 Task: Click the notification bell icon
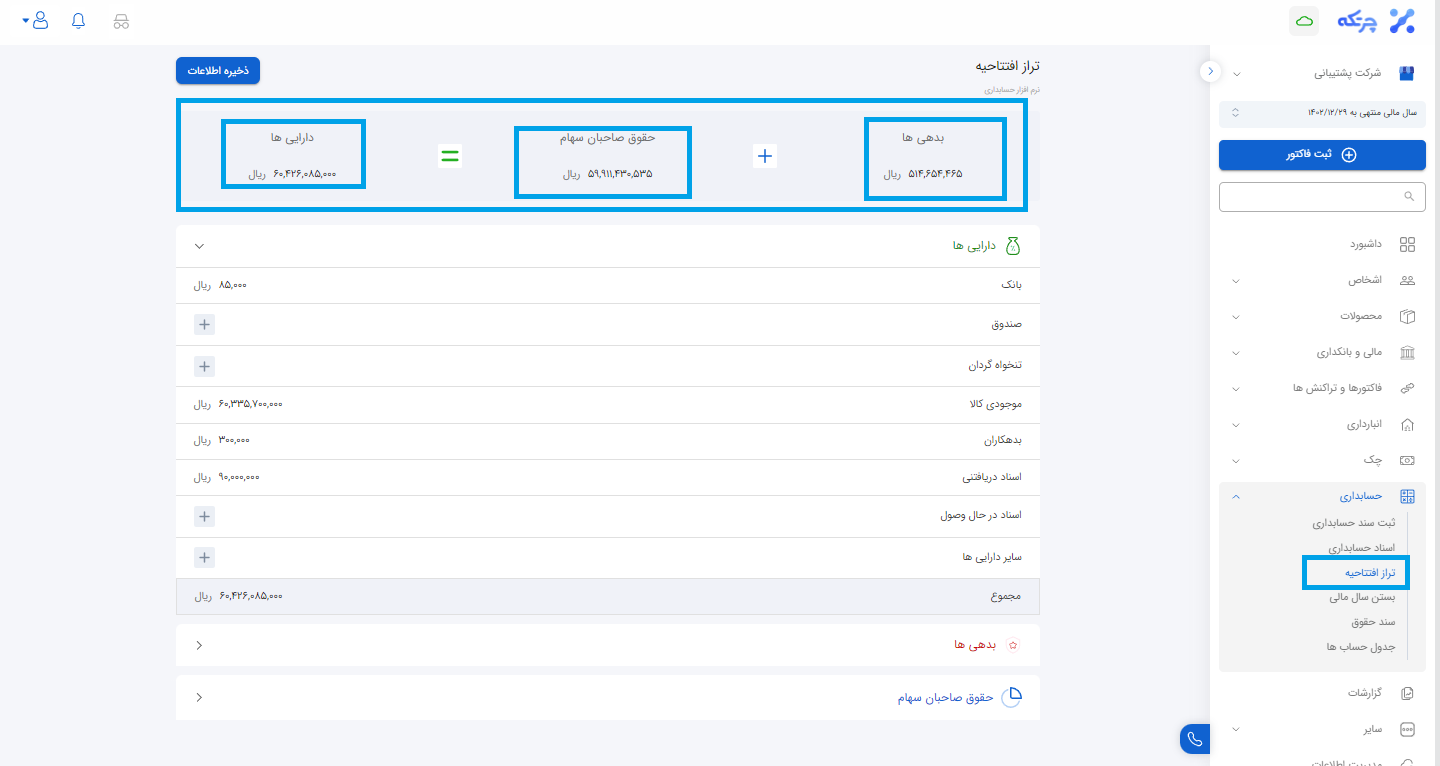pyautogui.click(x=79, y=21)
